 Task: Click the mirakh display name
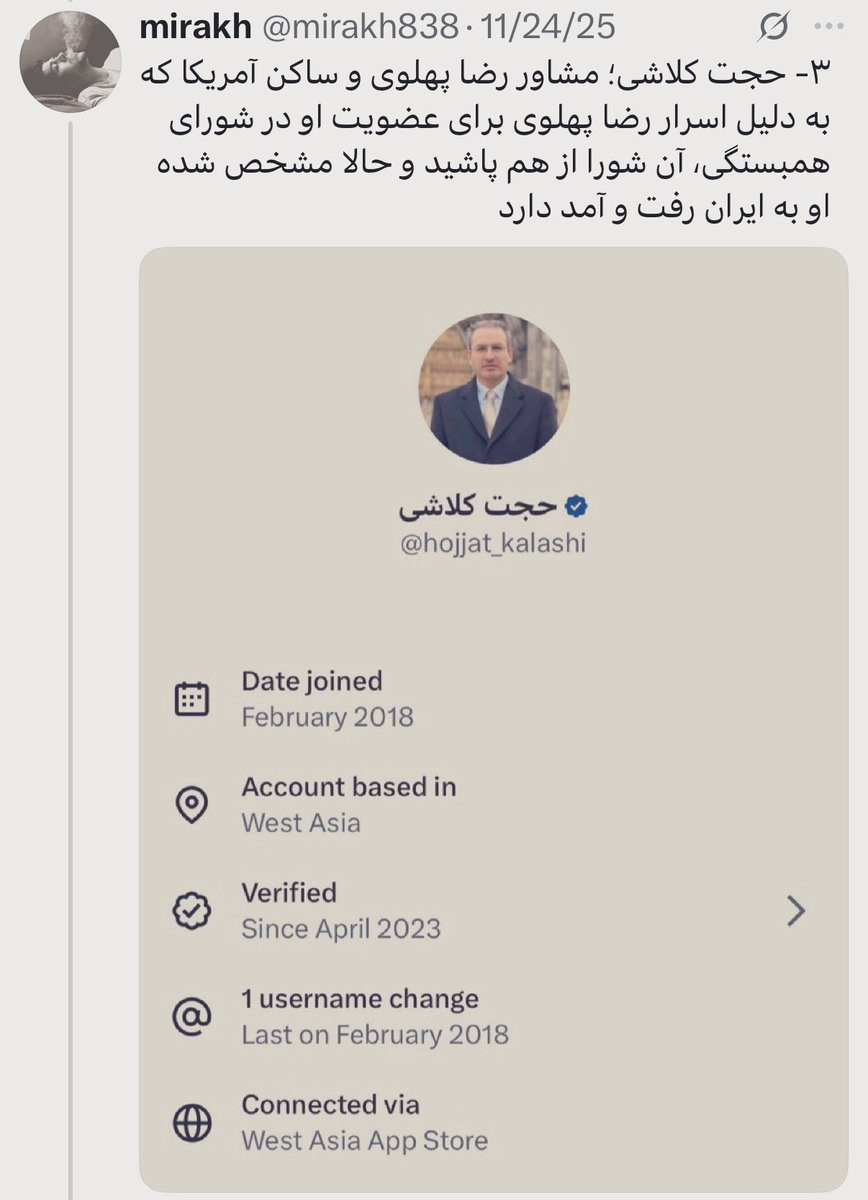tap(194, 27)
